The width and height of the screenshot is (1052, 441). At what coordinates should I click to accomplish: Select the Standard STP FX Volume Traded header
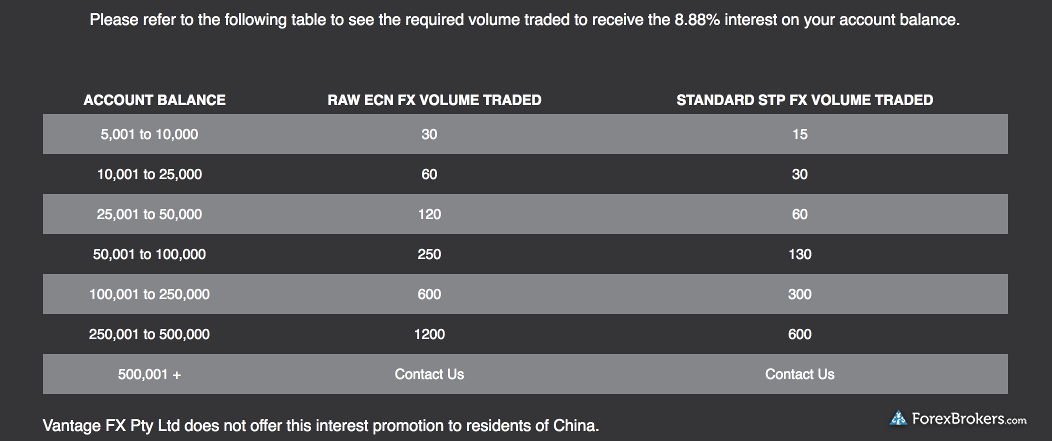tap(804, 100)
